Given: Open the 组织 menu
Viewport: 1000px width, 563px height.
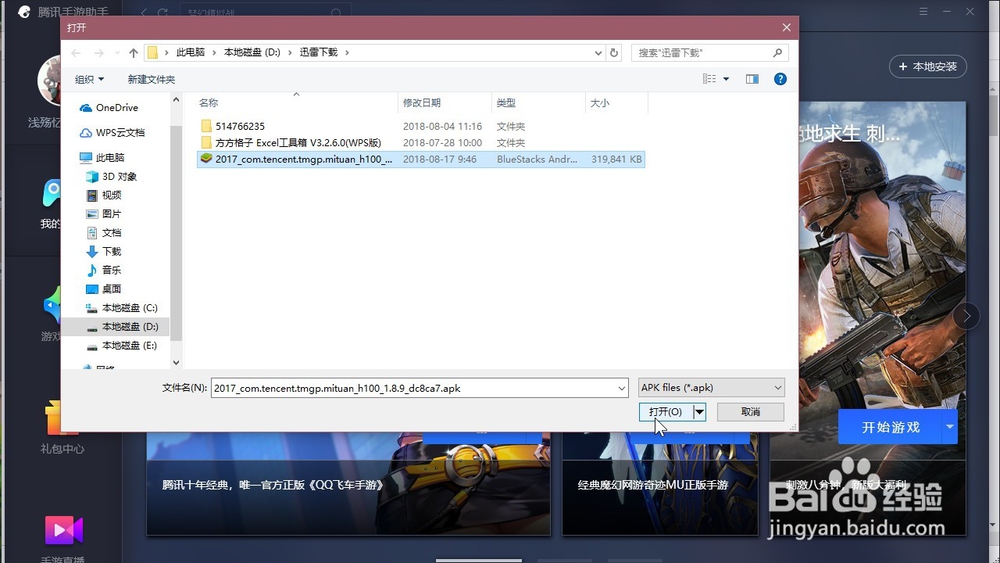Looking at the screenshot, I should tap(89, 79).
